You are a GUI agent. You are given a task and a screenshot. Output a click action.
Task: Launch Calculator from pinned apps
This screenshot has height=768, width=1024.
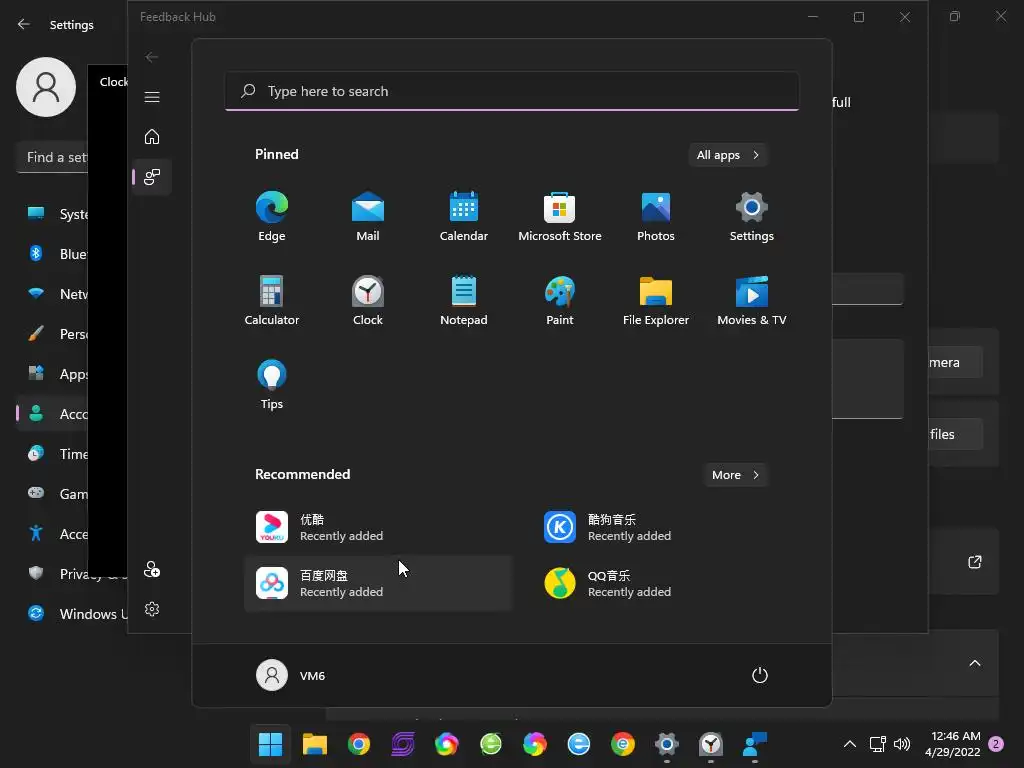(x=272, y=300)
